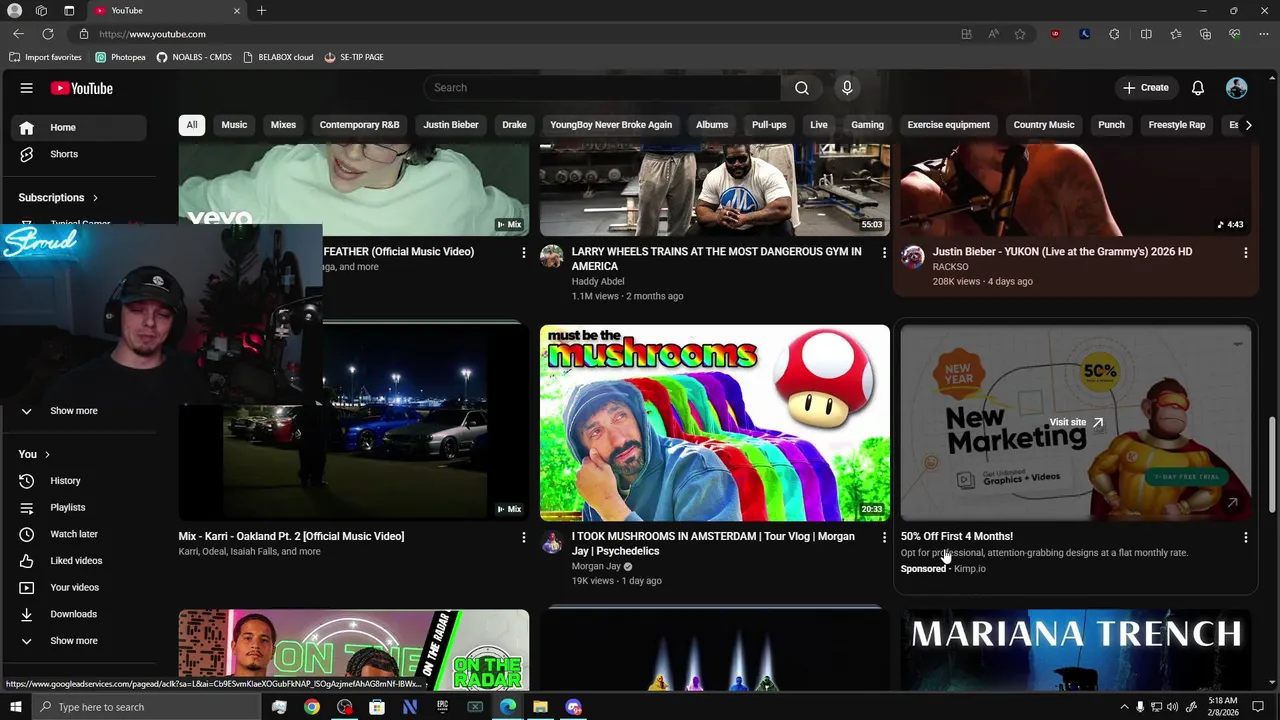This screenshot has height=720, width=1280.
Task: Click the magnifier search button
Action: tap(801, 88)
